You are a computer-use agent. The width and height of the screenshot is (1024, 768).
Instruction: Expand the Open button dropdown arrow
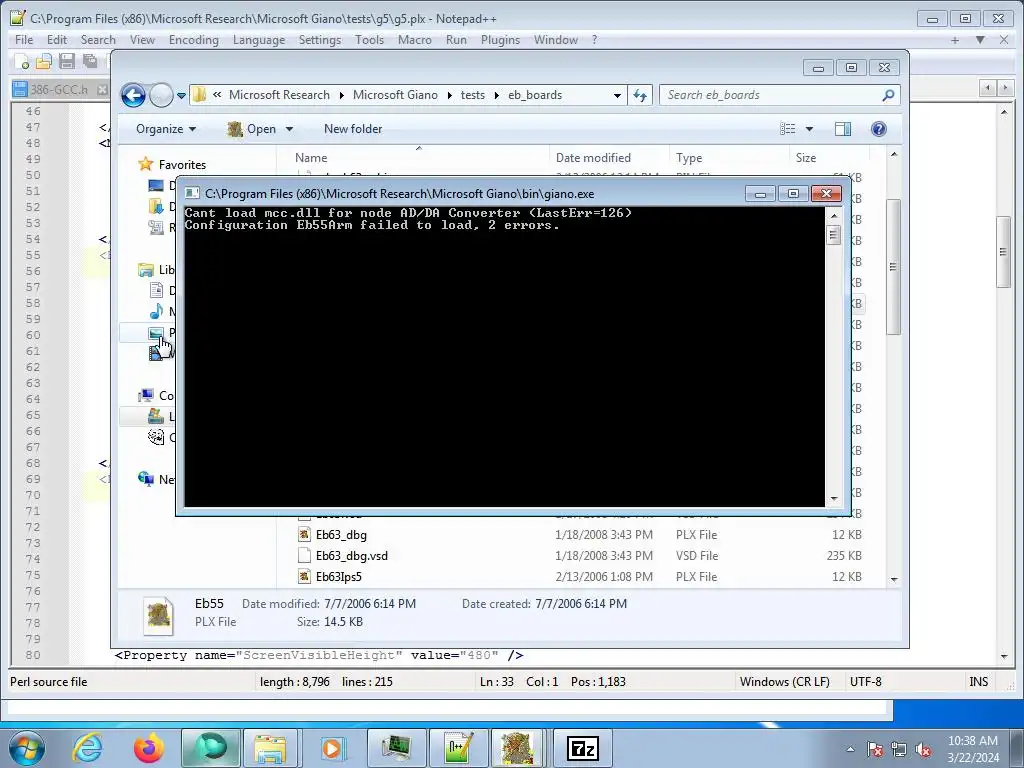tap(289, 129)
